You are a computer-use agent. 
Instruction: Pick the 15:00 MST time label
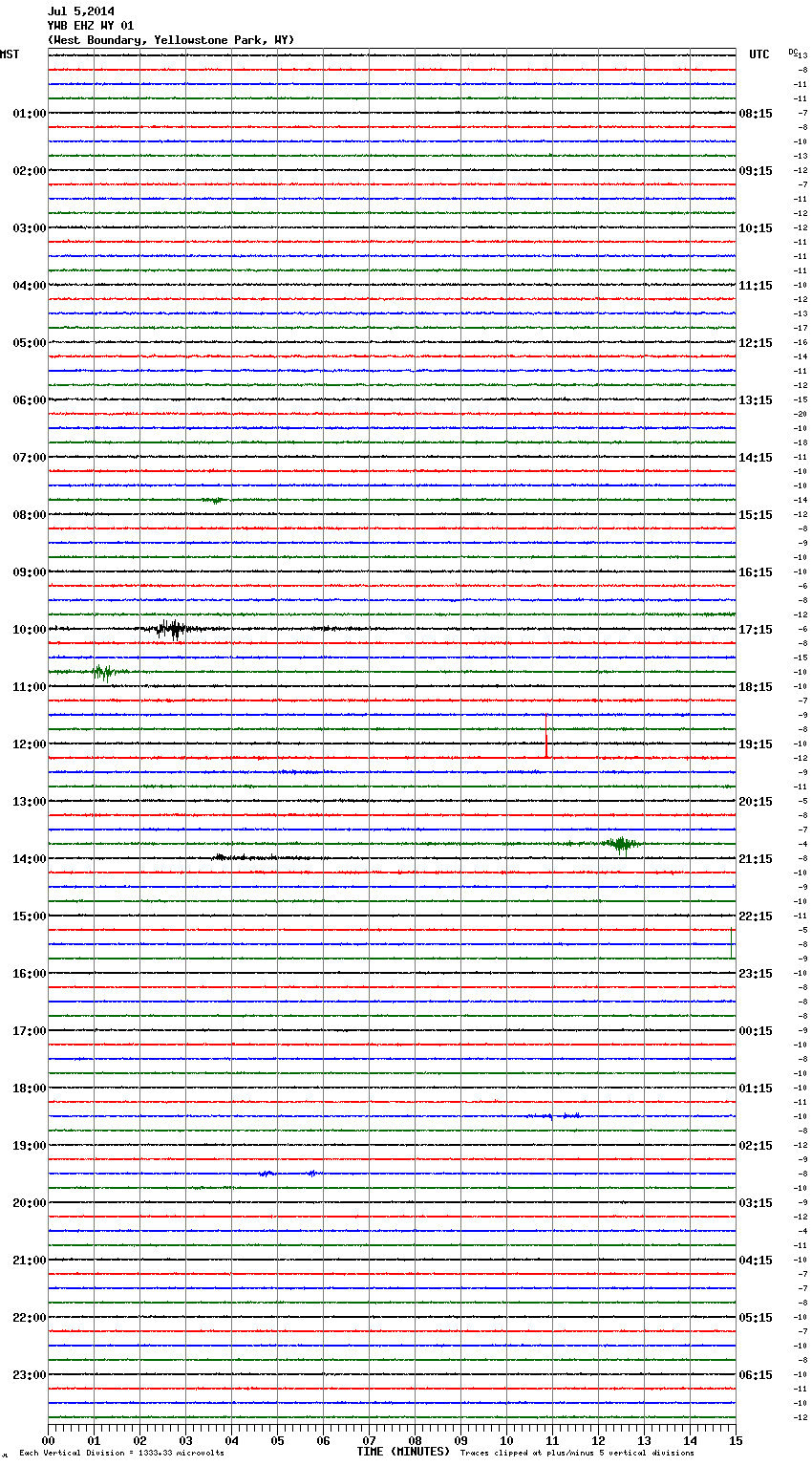click(x=29, y=916)
